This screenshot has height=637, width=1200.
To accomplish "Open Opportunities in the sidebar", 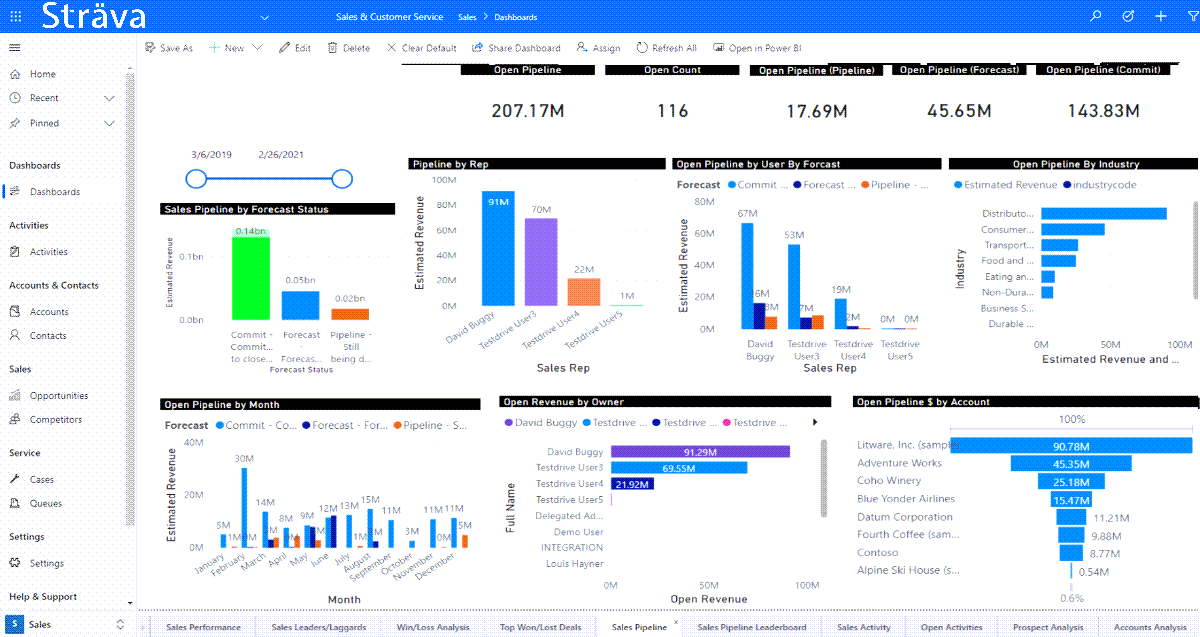I will click(x=59, y=396).
